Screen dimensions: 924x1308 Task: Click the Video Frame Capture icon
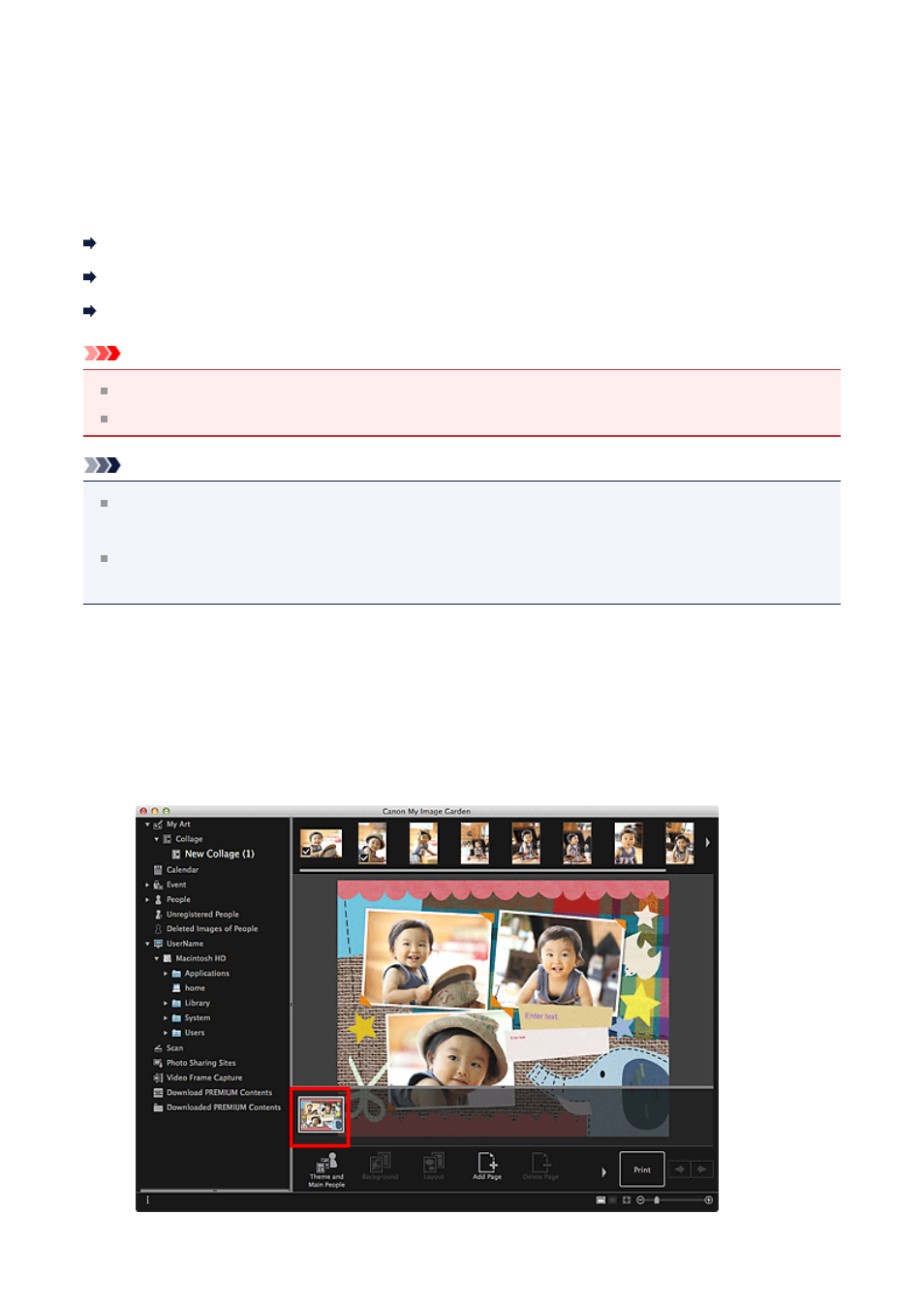tap(158, 1077)
